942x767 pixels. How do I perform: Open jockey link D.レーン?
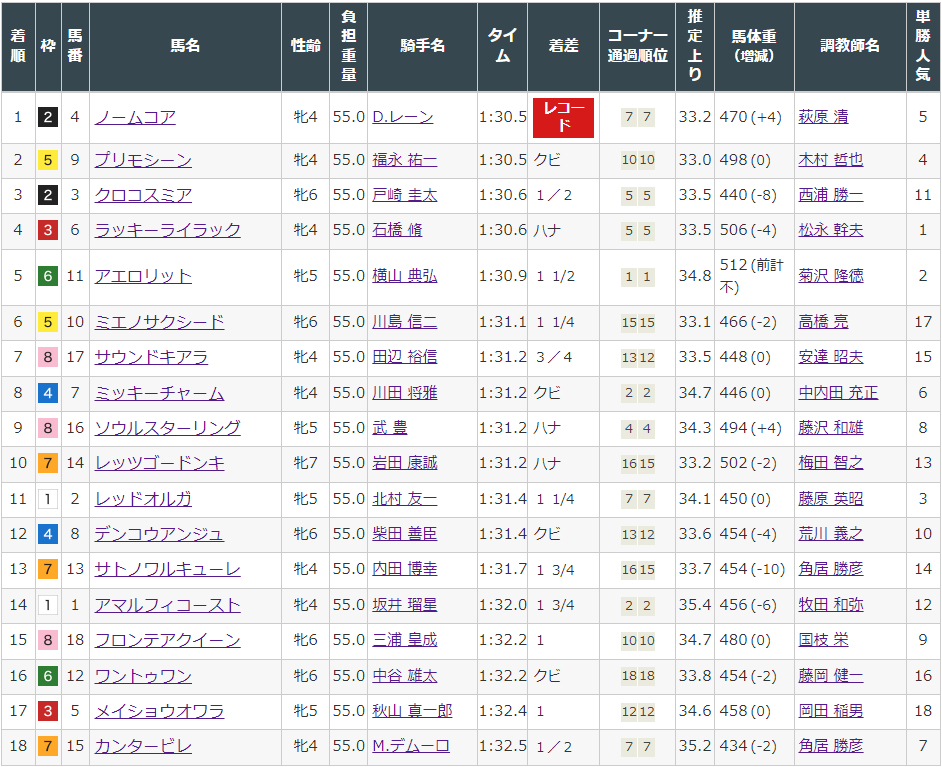pos(403,117)
